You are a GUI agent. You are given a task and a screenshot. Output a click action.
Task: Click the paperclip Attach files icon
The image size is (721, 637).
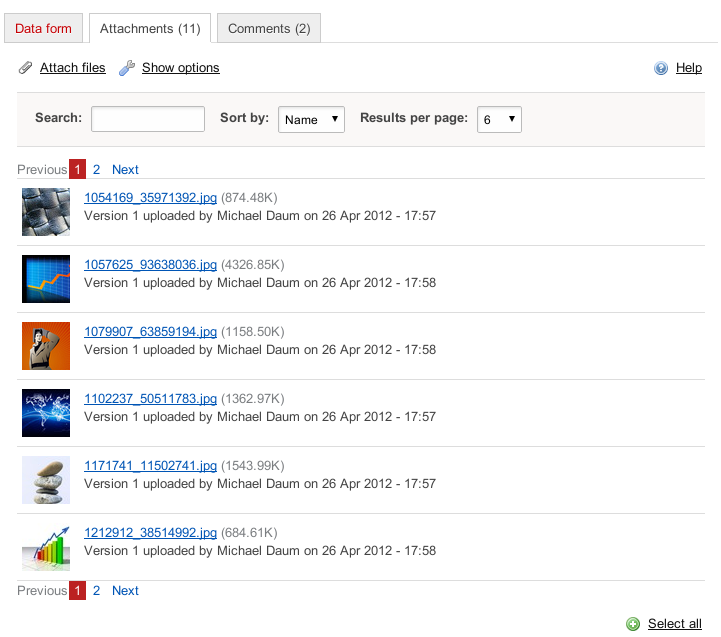pyautogui.click(x=26, y=68)
